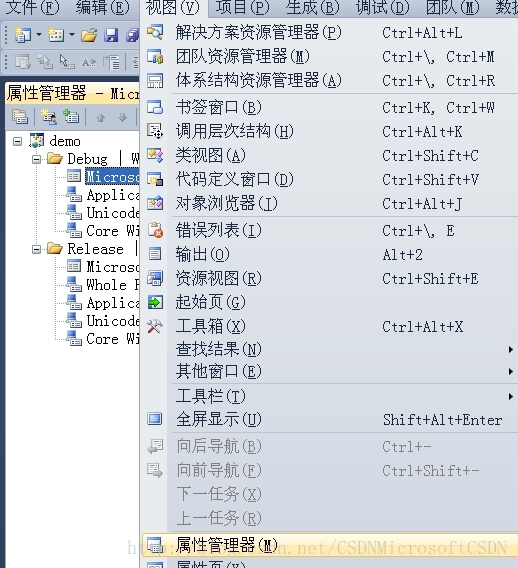Image resolution: width=518 pixels, height=568 pixels.
Task: Select the Core Wi sheet under Debug
Action: [112, 231]
